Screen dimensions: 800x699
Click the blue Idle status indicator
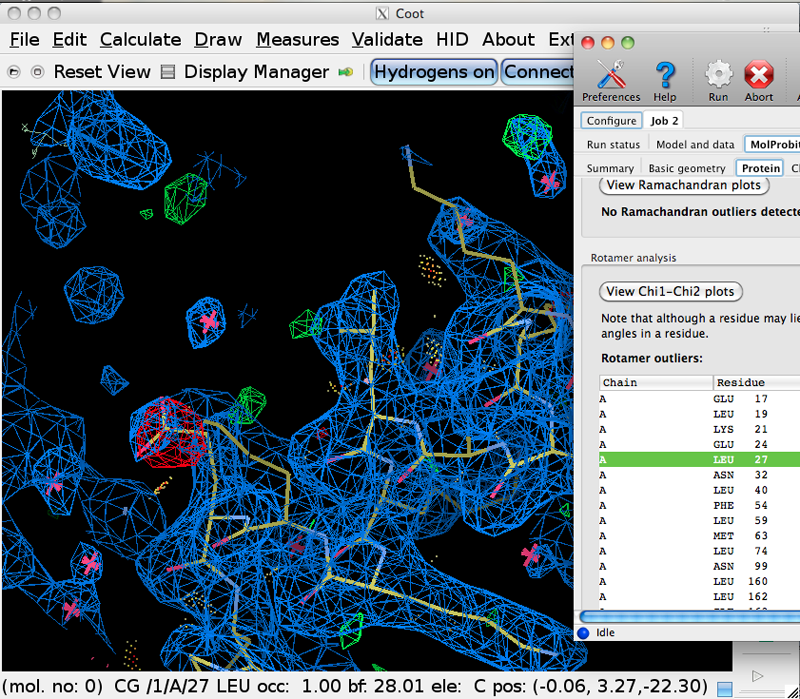585,632
